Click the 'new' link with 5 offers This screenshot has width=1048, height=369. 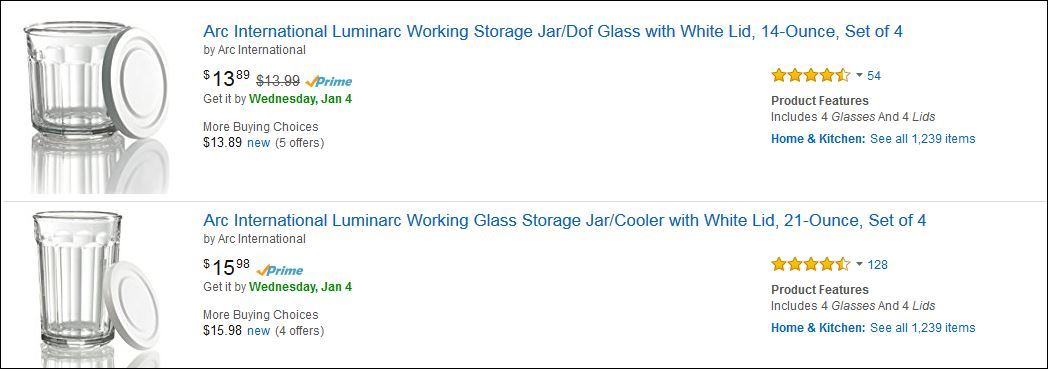click(x=259, y=142)
